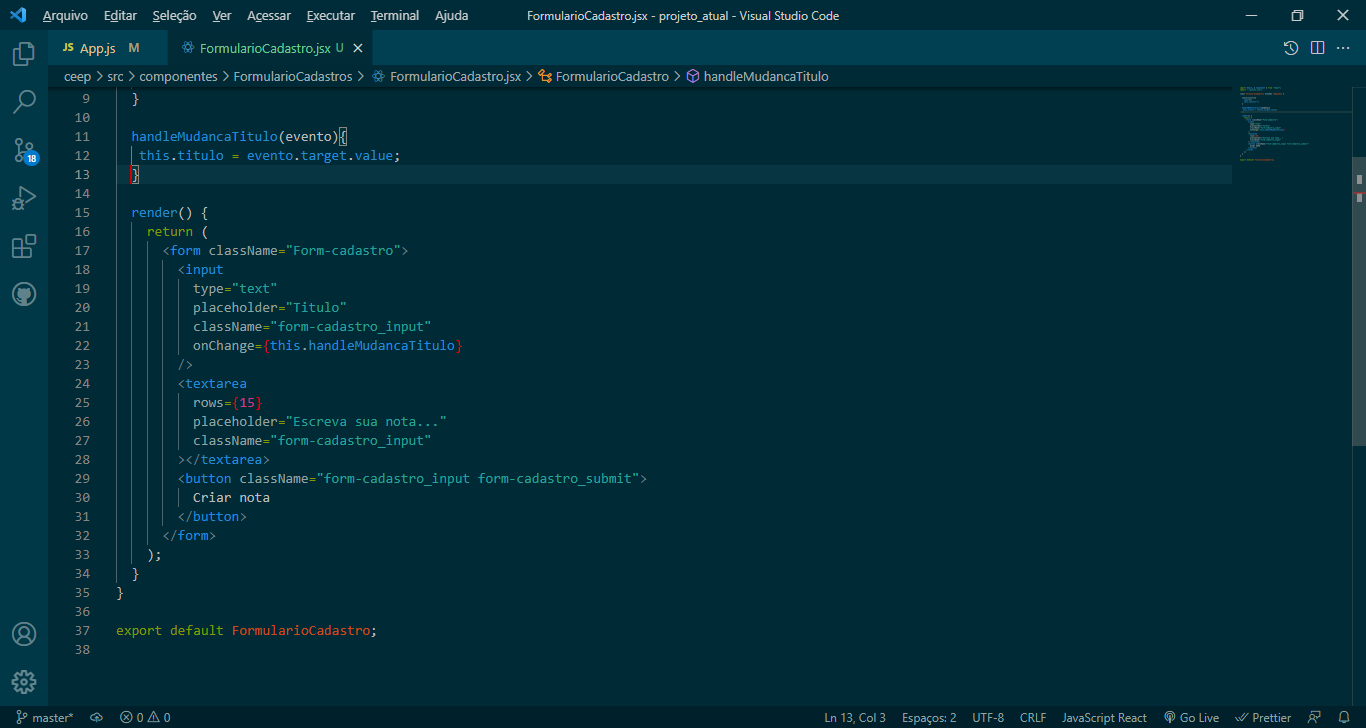
Task: Click the master* branch indicator
Action: (x=45, y=717)
